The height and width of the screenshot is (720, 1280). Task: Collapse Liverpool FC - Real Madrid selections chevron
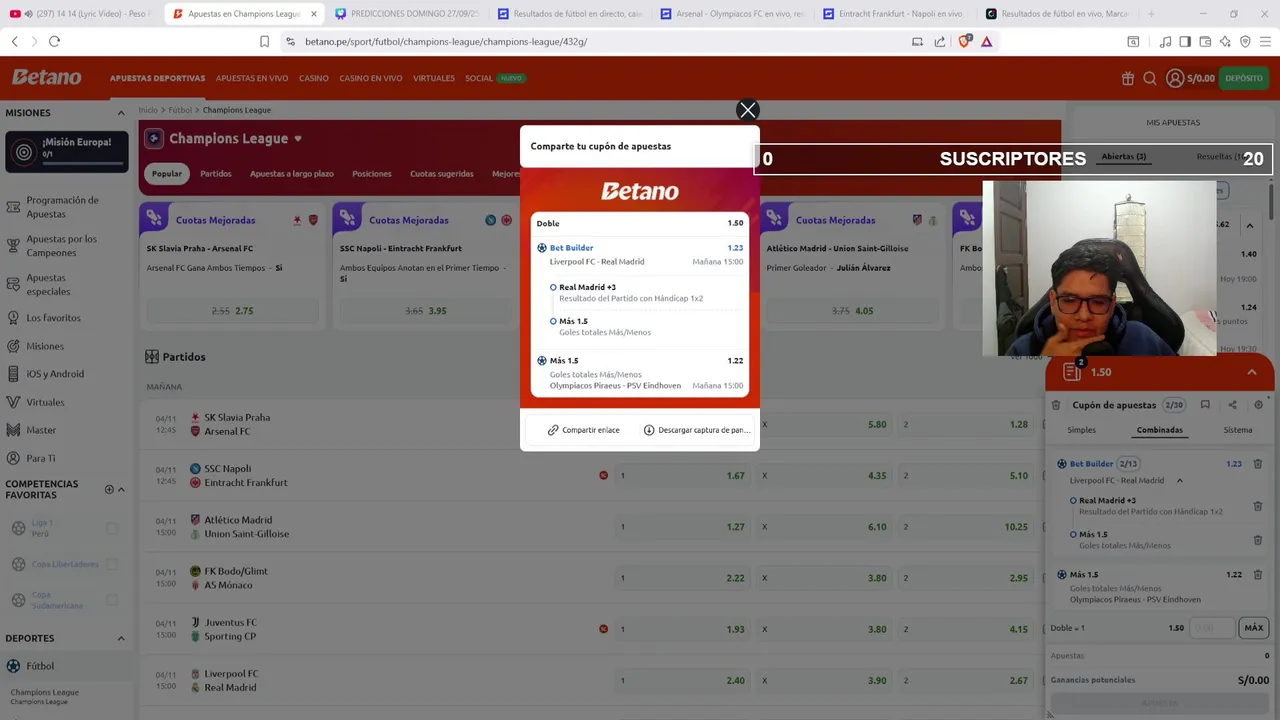click(x=1179, y=481)
